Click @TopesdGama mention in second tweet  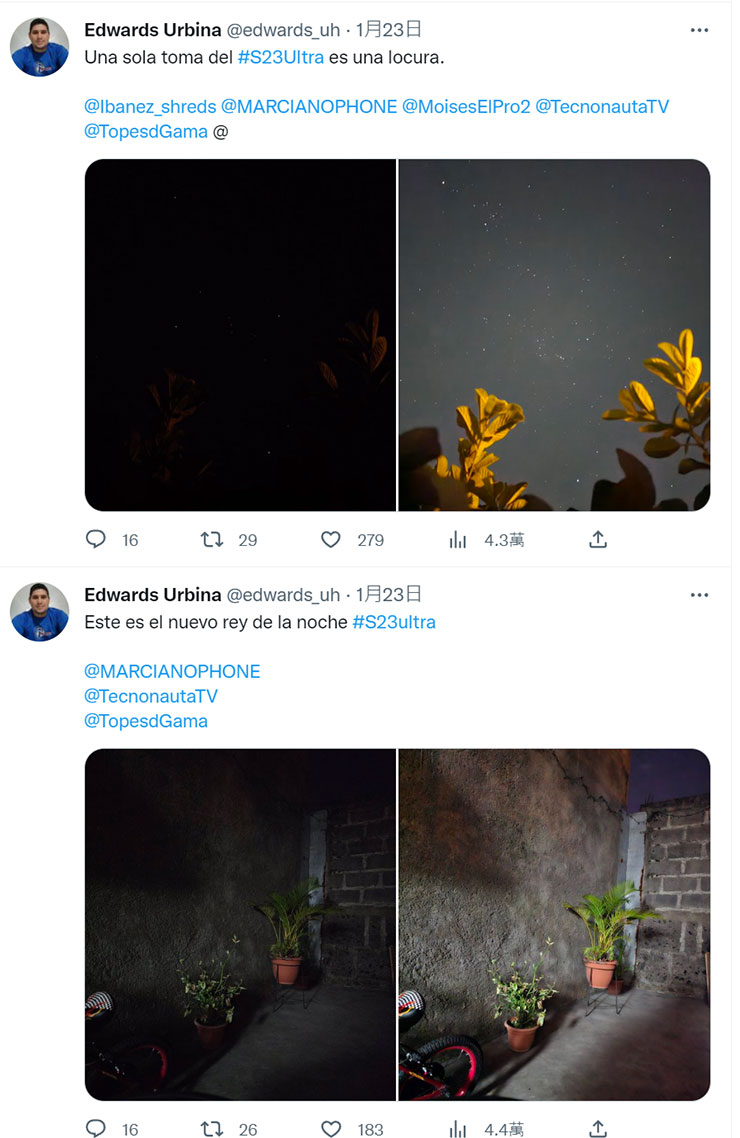[146, 721]
